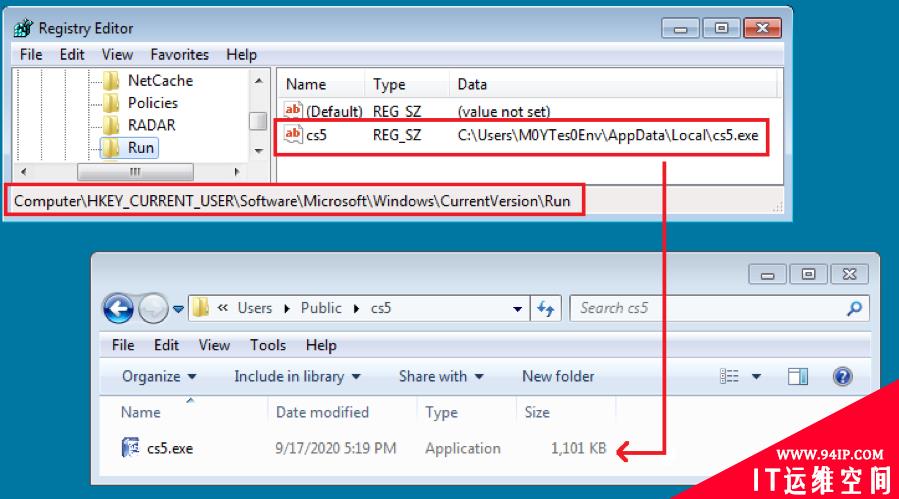Click the cs5.exe application icon
Image resolution: width=899 pixels, height=499 pixels.
[x=131, y=447]
